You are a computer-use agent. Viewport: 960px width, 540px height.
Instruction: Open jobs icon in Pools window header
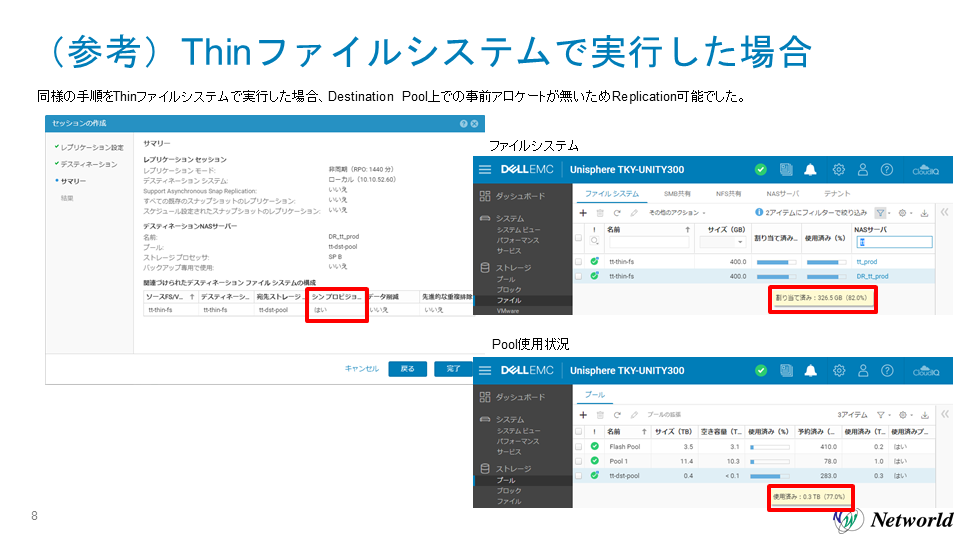click(786, 370)
